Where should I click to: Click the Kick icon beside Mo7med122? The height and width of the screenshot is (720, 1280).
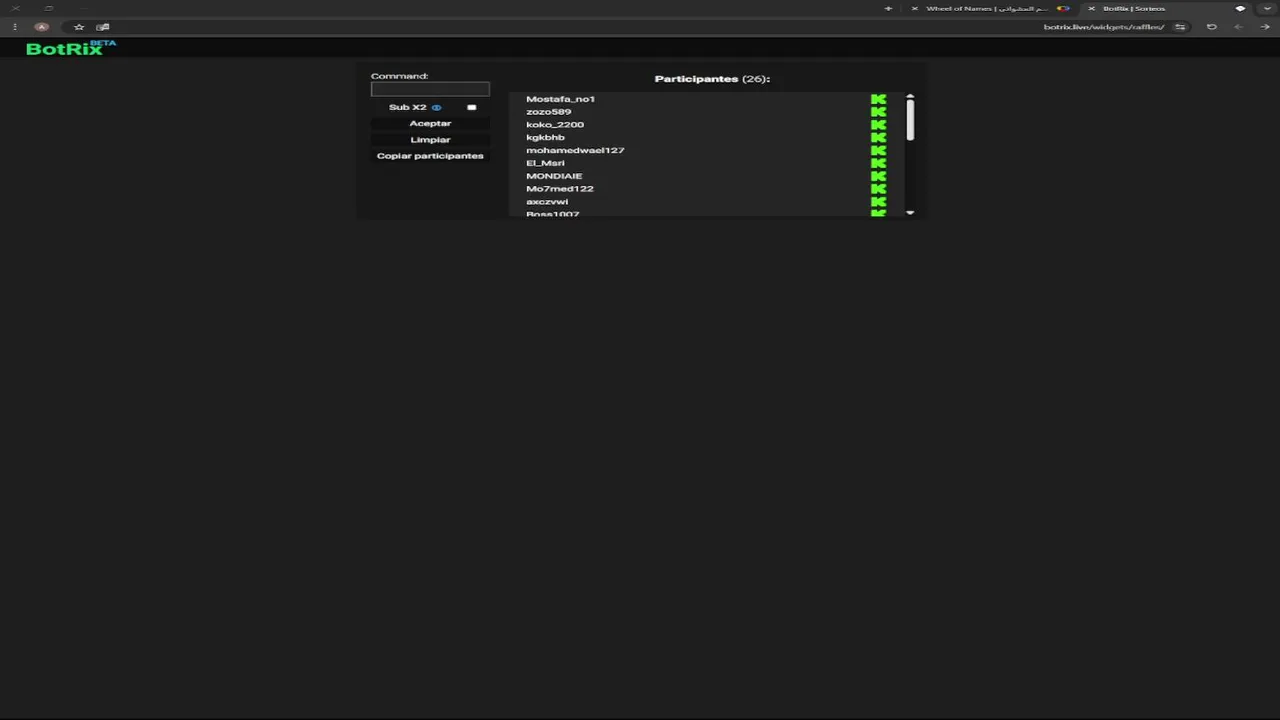878,189
